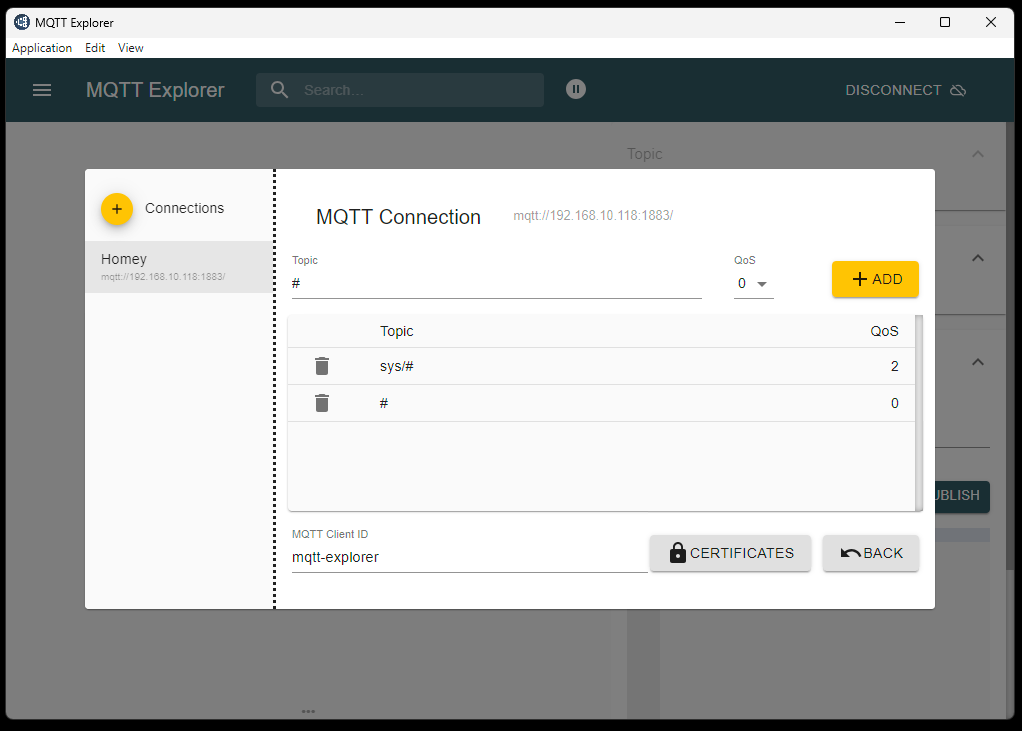Click the search magnifier icon

tap(280, 90)
